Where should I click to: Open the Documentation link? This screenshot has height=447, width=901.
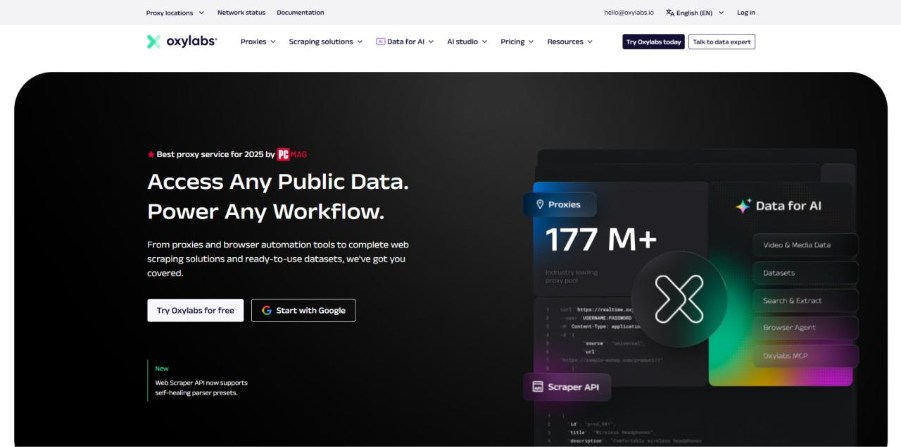coord(300,12)
